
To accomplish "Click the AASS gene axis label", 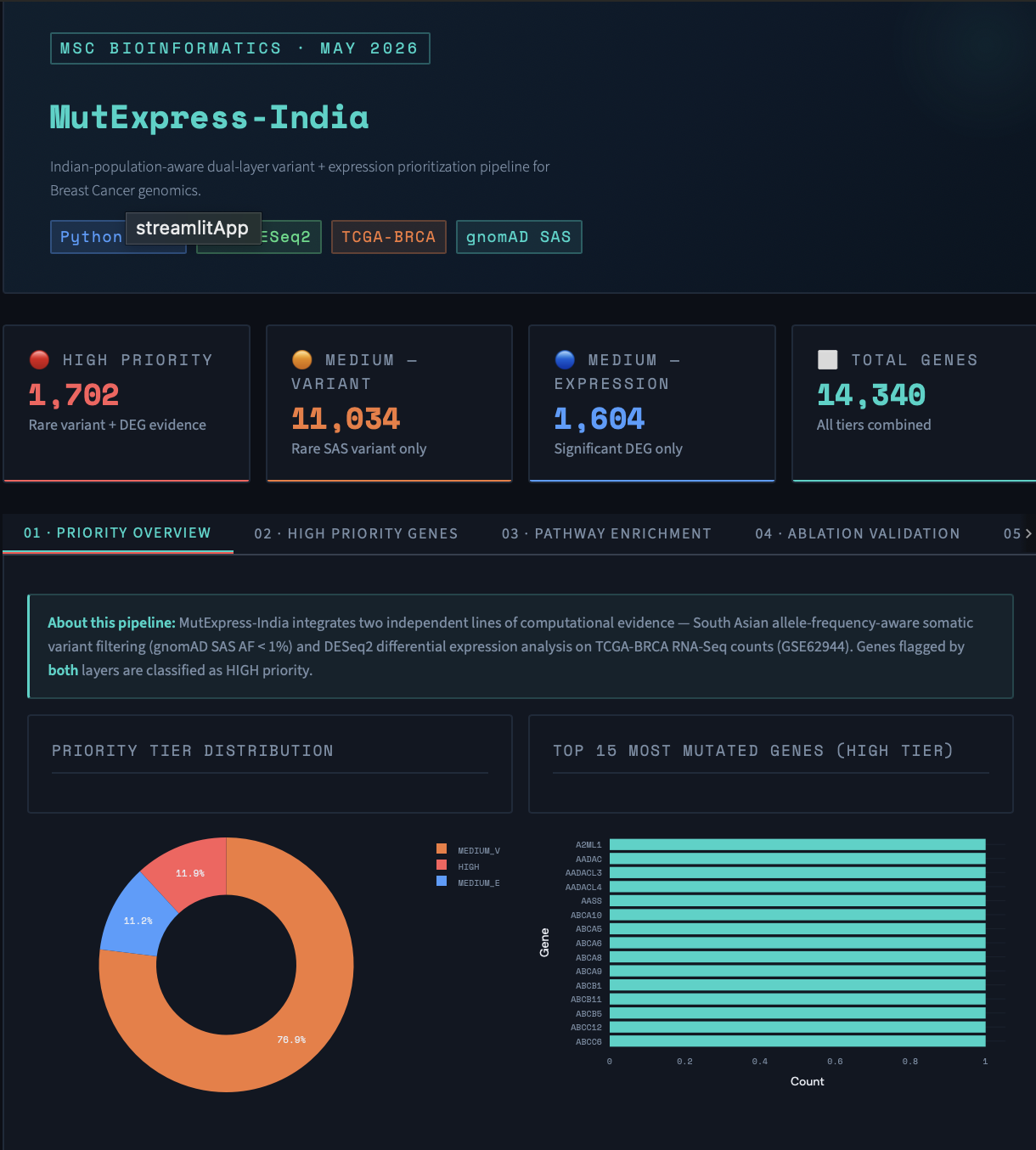I will (x=591, y=901).
